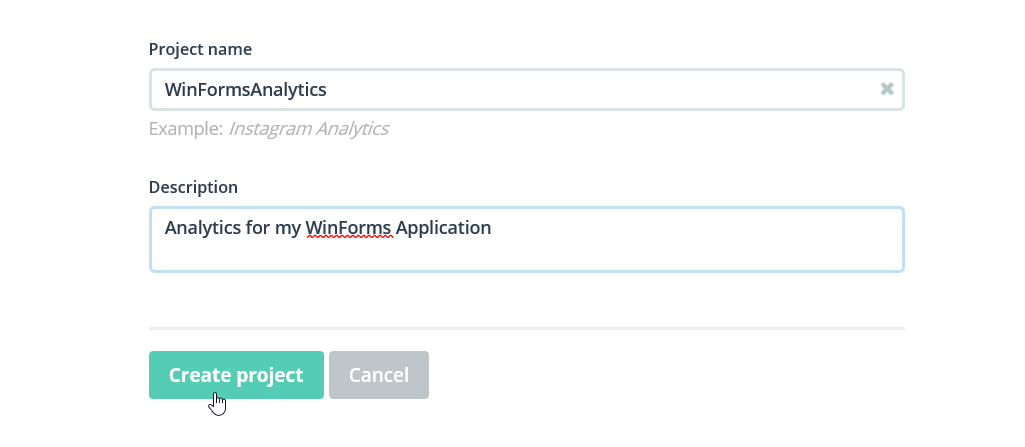Click the horizontal divider above the buttons
The height and width of the screenshot is (447, 1025).
pos(526,328)
